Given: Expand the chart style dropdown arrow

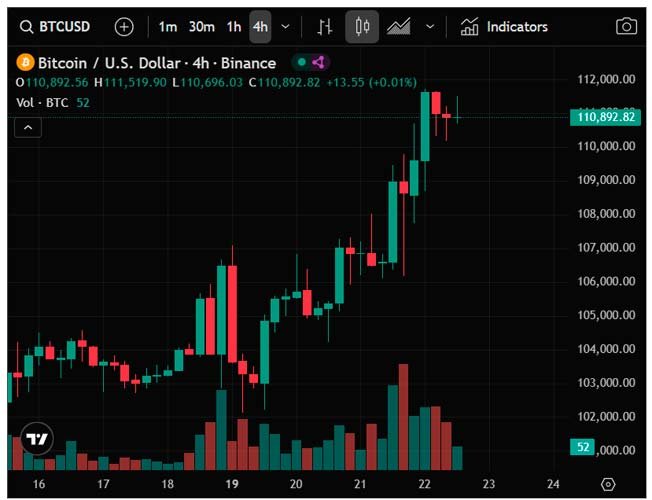Looking at the screenshot, I should click(430, 27).
